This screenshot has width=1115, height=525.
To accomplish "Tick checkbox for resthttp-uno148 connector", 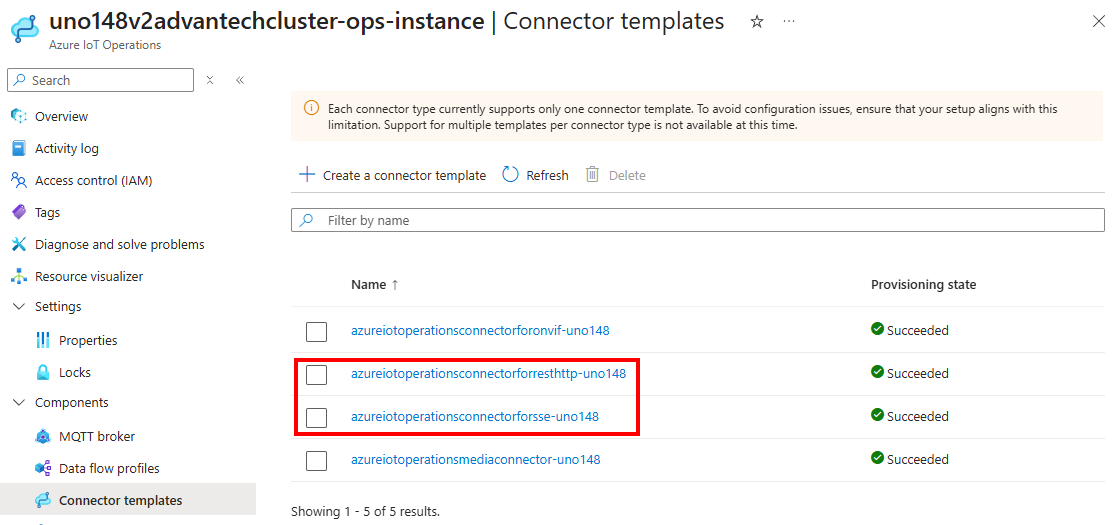I will [317, 374].
